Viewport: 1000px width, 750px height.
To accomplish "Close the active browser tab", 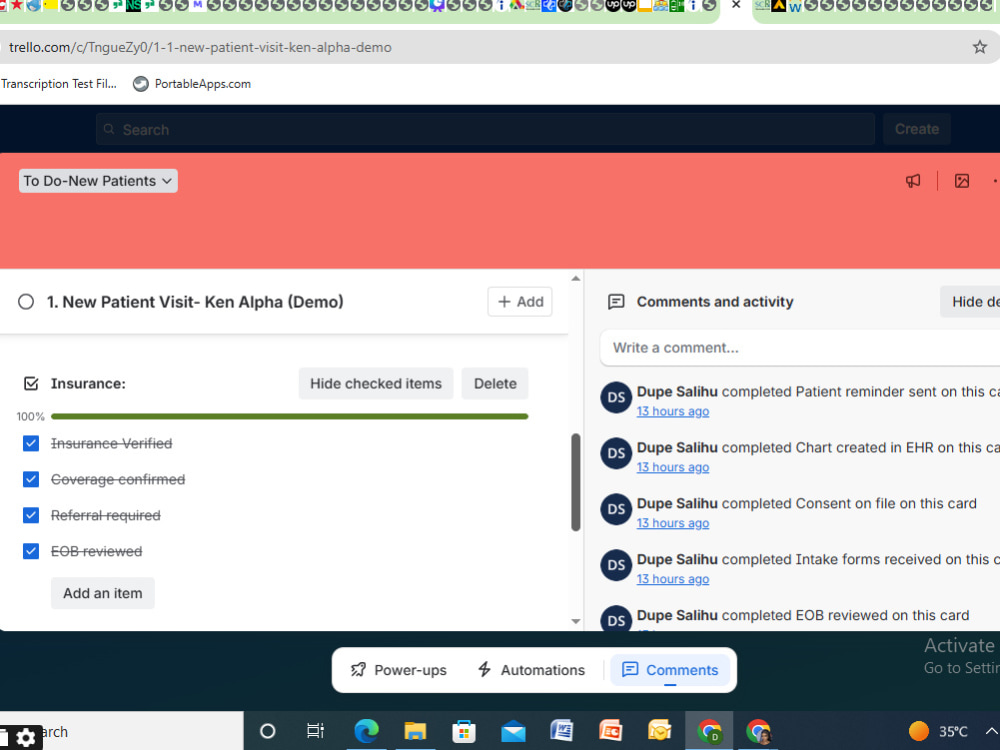I will pyautogui.click(x=736, y=5).
